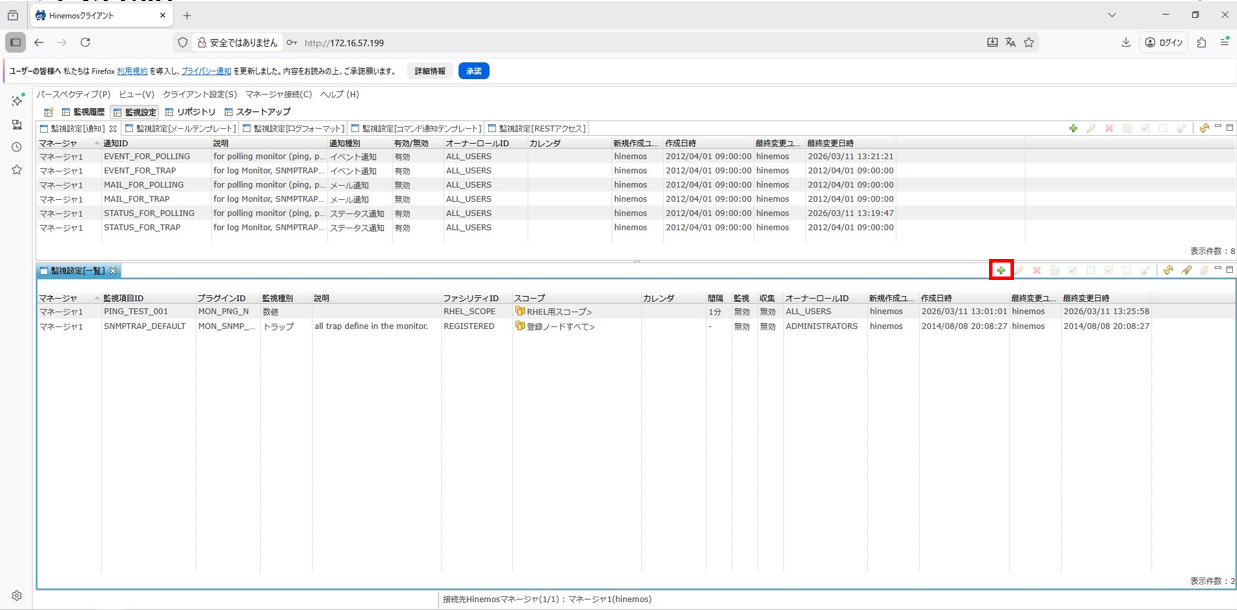Open the プライバシー通知 link
The width and height of the screenshot is (1237, 610).
[206, 71]
